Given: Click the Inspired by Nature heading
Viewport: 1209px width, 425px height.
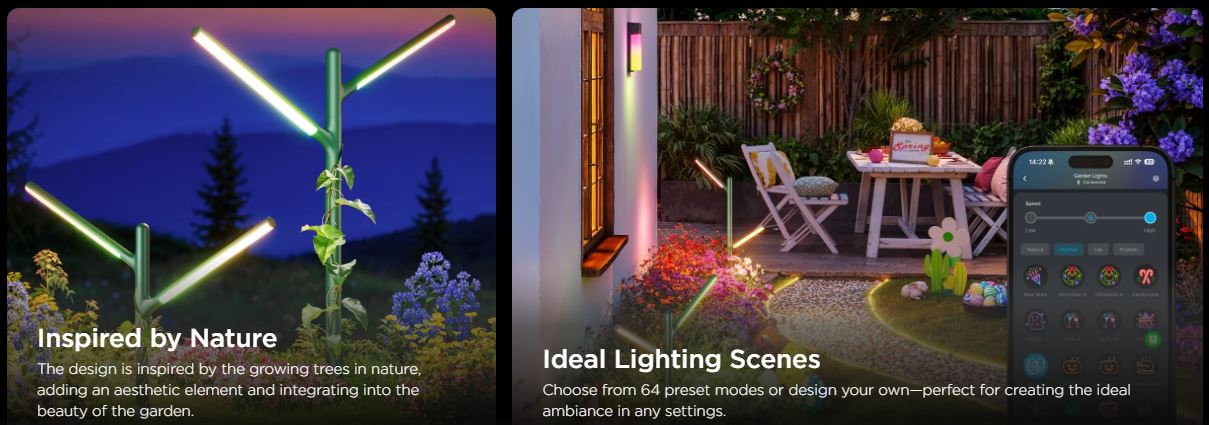Looking at the screenshot, I should pos(157,338).
